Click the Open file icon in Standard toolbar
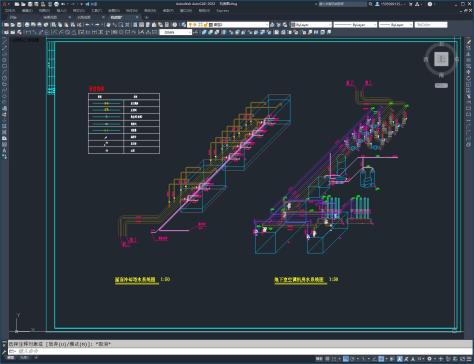The width and height of the screenshot is (474, 364). pos(13,25)
